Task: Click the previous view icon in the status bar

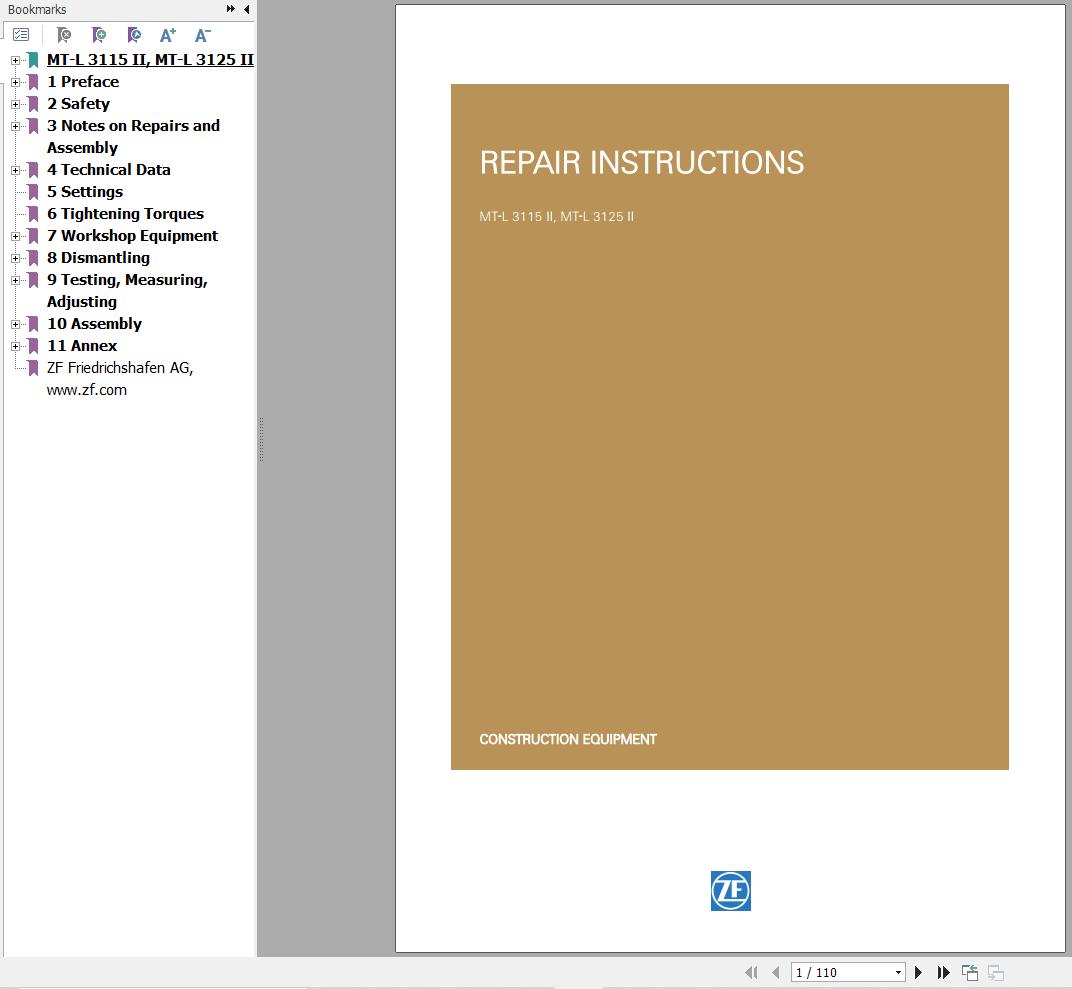Action: pyautogui.click(x=969, y=972)
